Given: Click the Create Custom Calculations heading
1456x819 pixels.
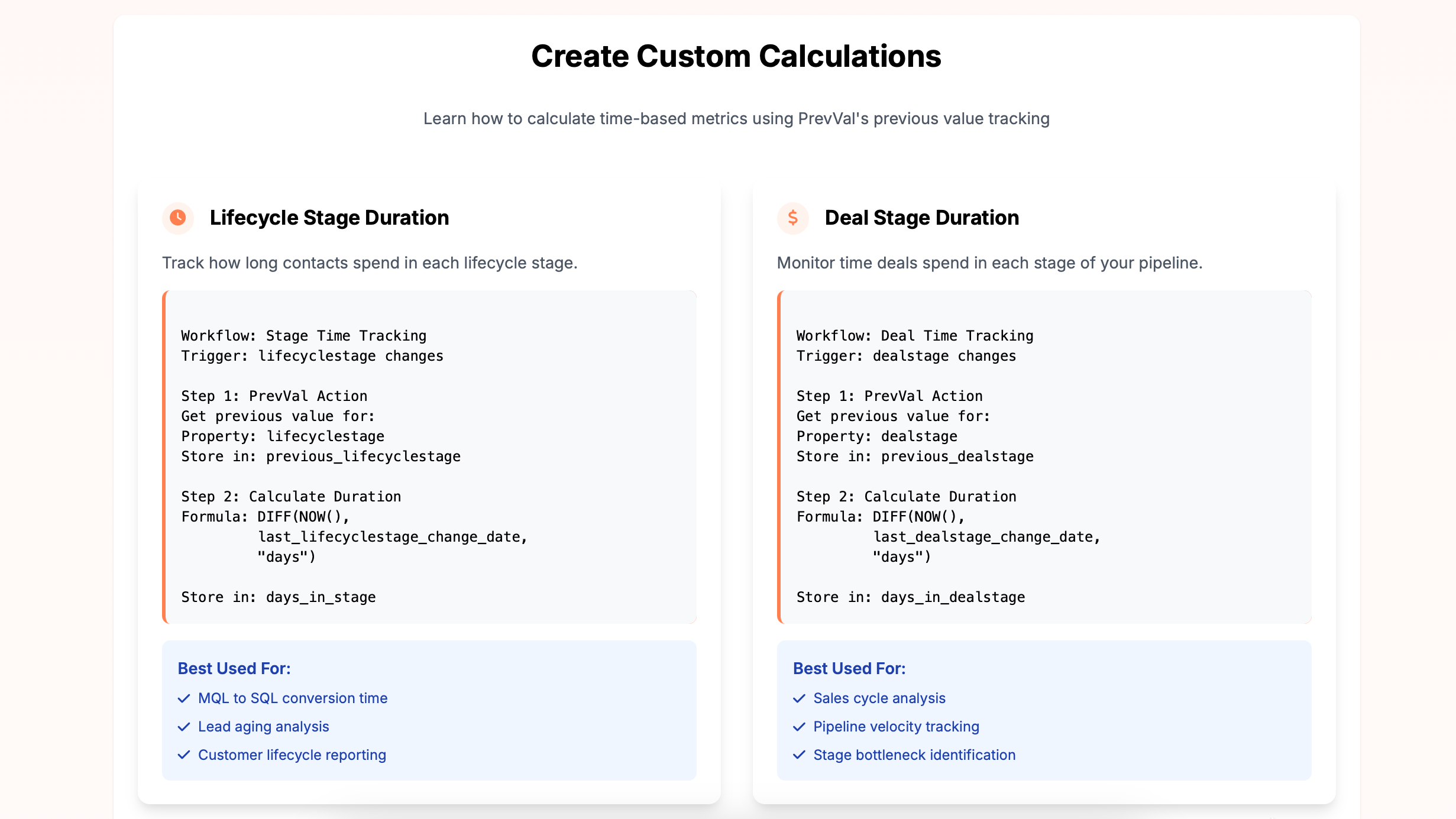Looking at the screenshot, I should [x=736, y=57].
